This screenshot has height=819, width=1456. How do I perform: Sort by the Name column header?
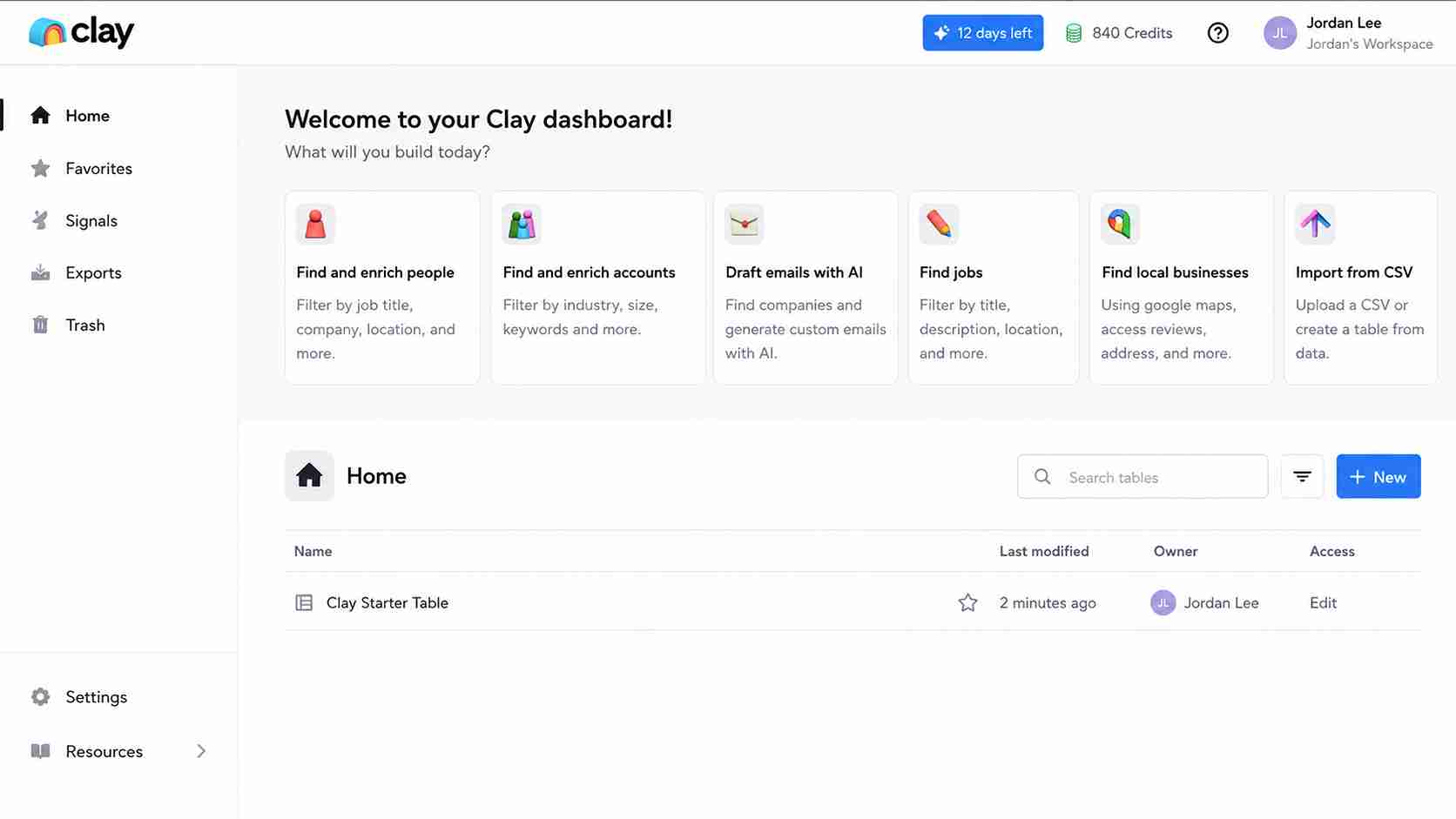(313, 551)
